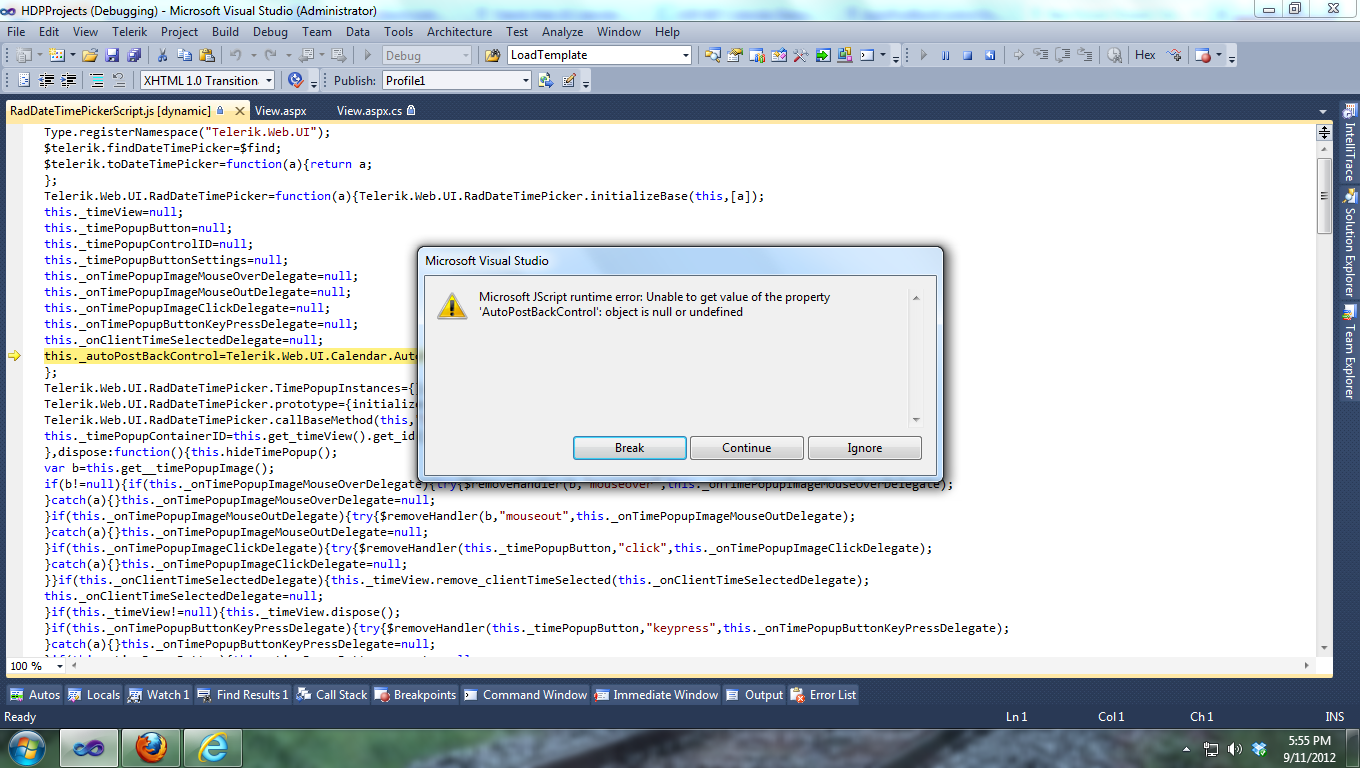The image size is (1360, 768).
Task: Click Ignore in the error dialog
Action: click(x=865, y=448)
